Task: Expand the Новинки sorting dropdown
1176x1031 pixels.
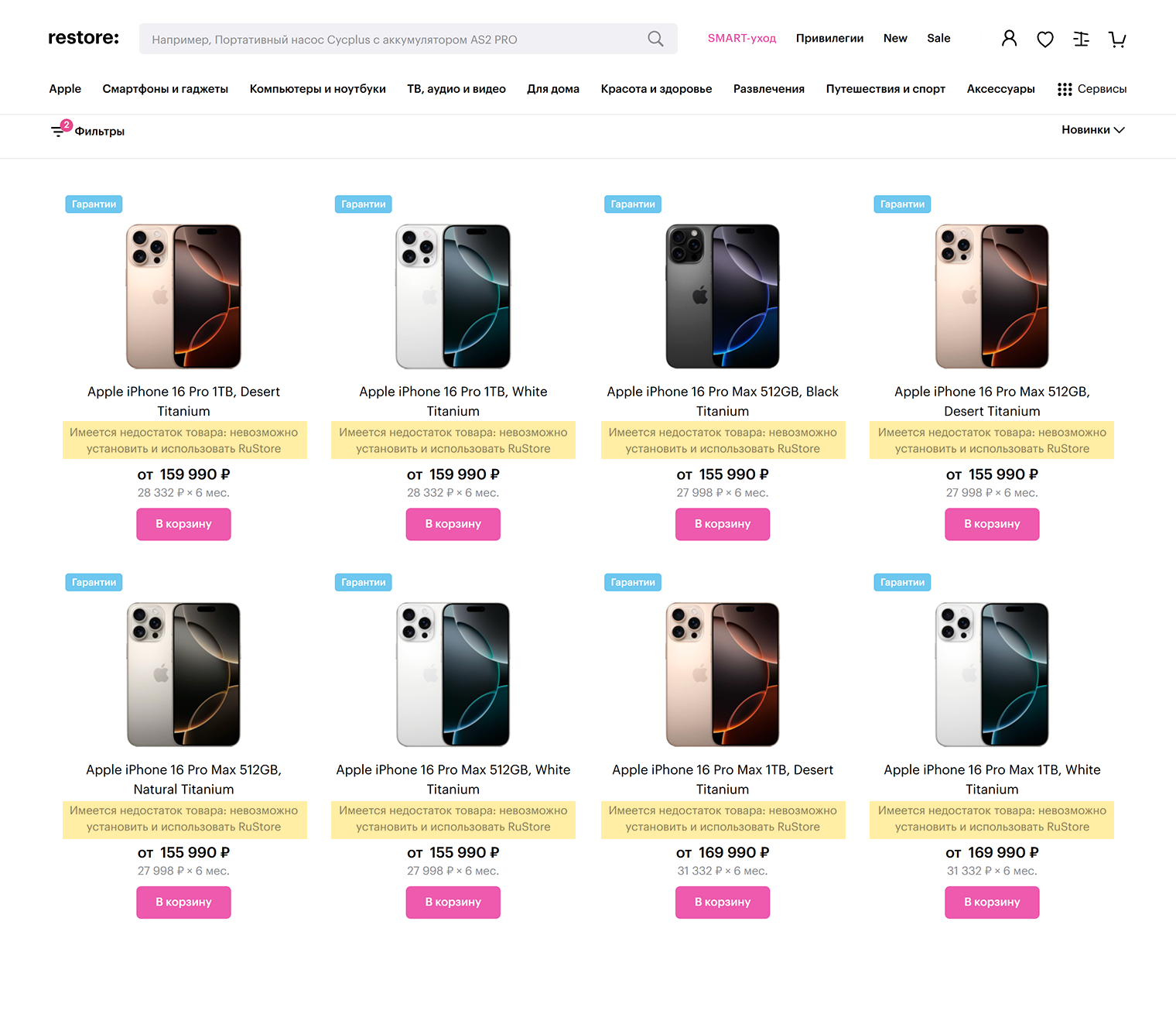Action: (x=1092, y=130)
